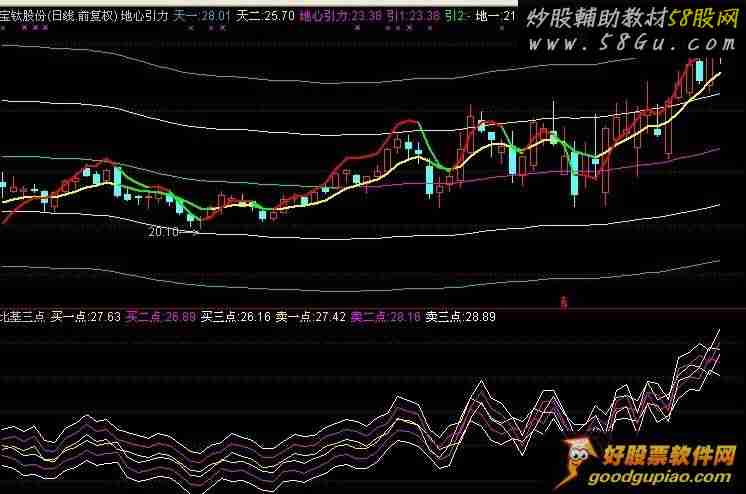Click the 买一点:27.63 value label
The height and width of the screenshot is (494, 746).
[x=86, y=317]
